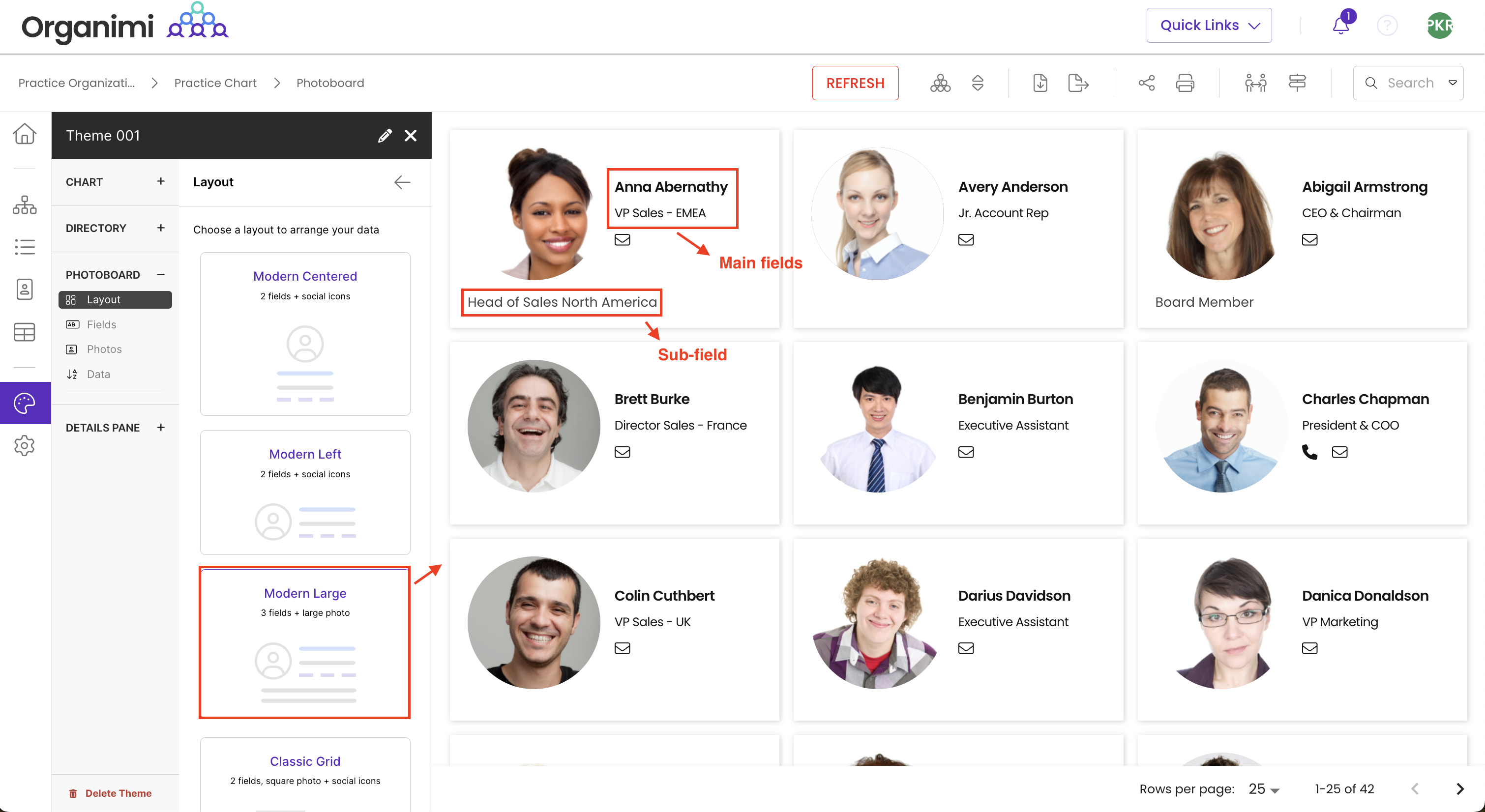This screenshot has height=812, width=1485.
Task: Expand the CHART section
Action: 161,181
